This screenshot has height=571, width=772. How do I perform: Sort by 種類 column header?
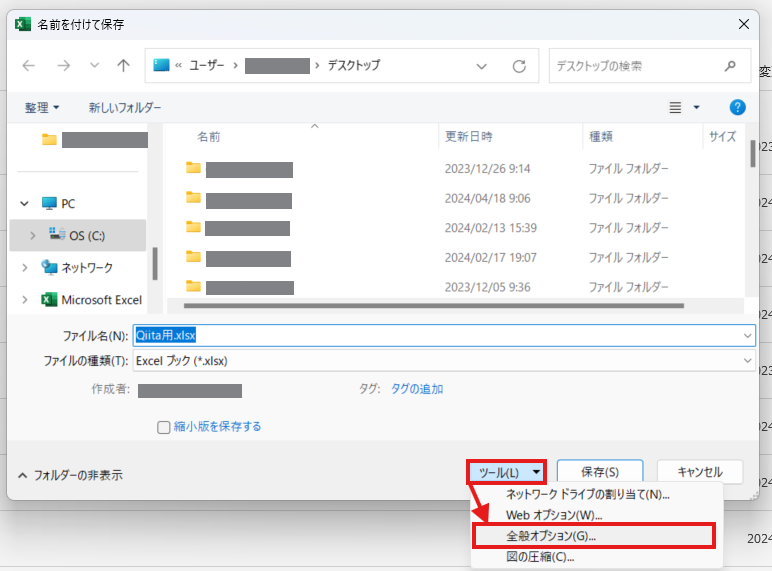pos(601,136)
